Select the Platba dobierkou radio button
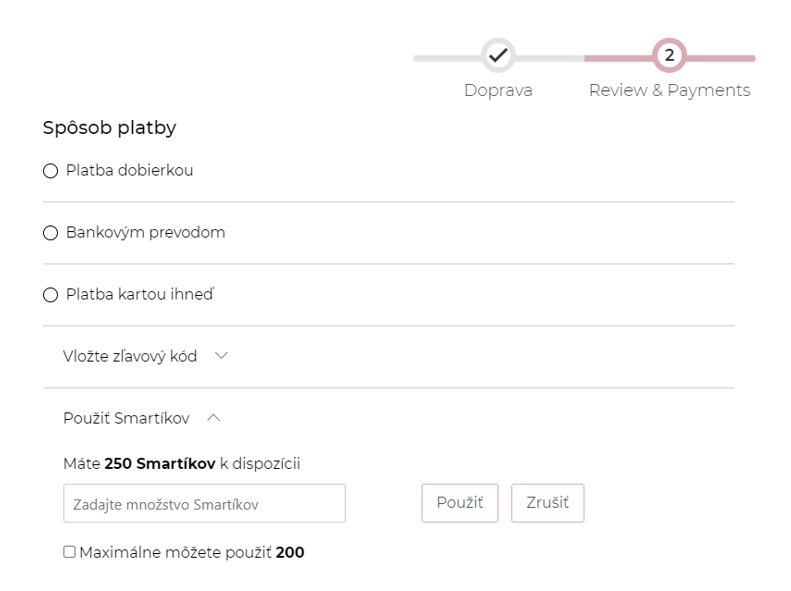The width and height of the screenshot is (791, 591). coord(50,171)
